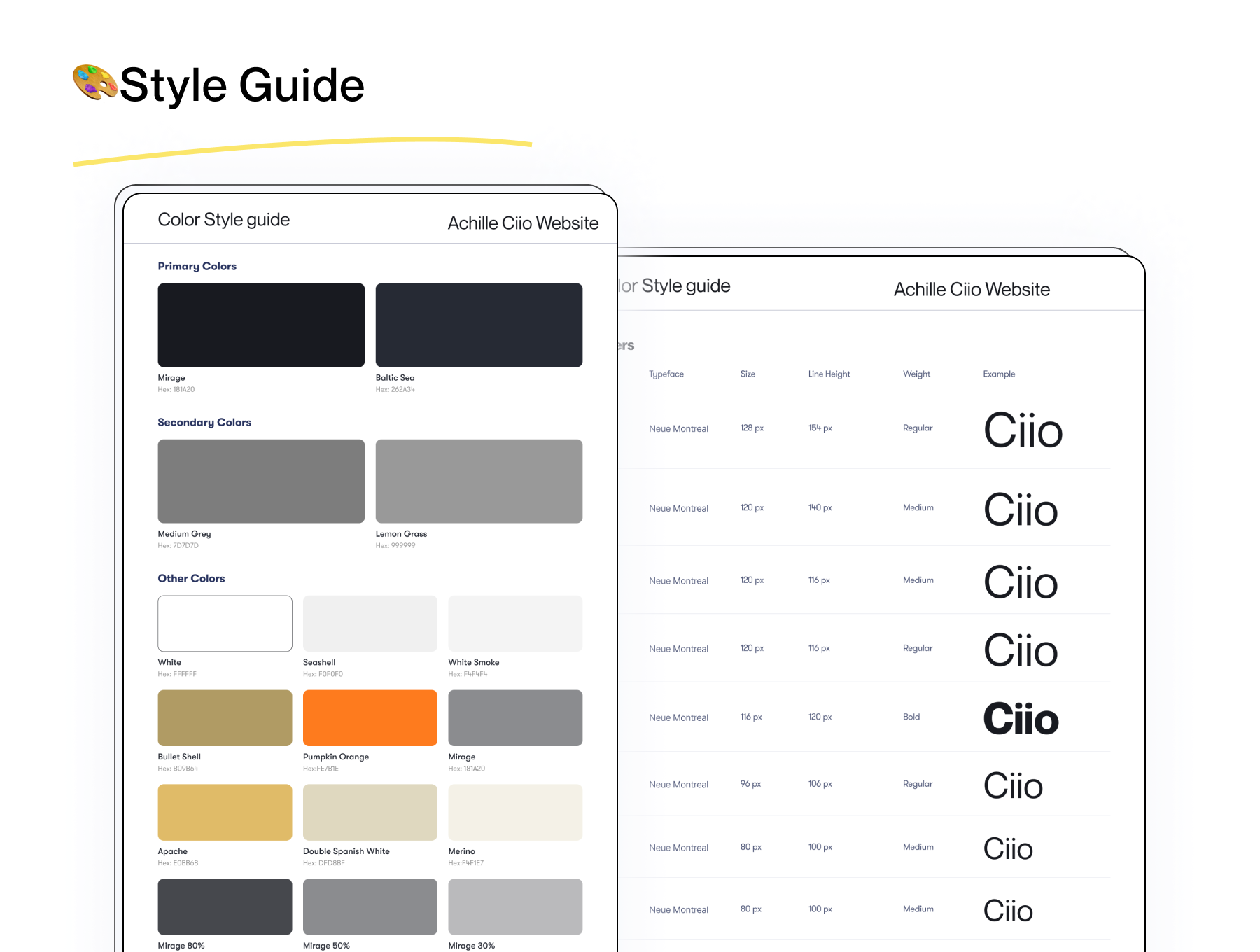The height and width of the screenshot is (952, 1260).
Task: Click the Primary Colors section heading
Action: [197, 266]
